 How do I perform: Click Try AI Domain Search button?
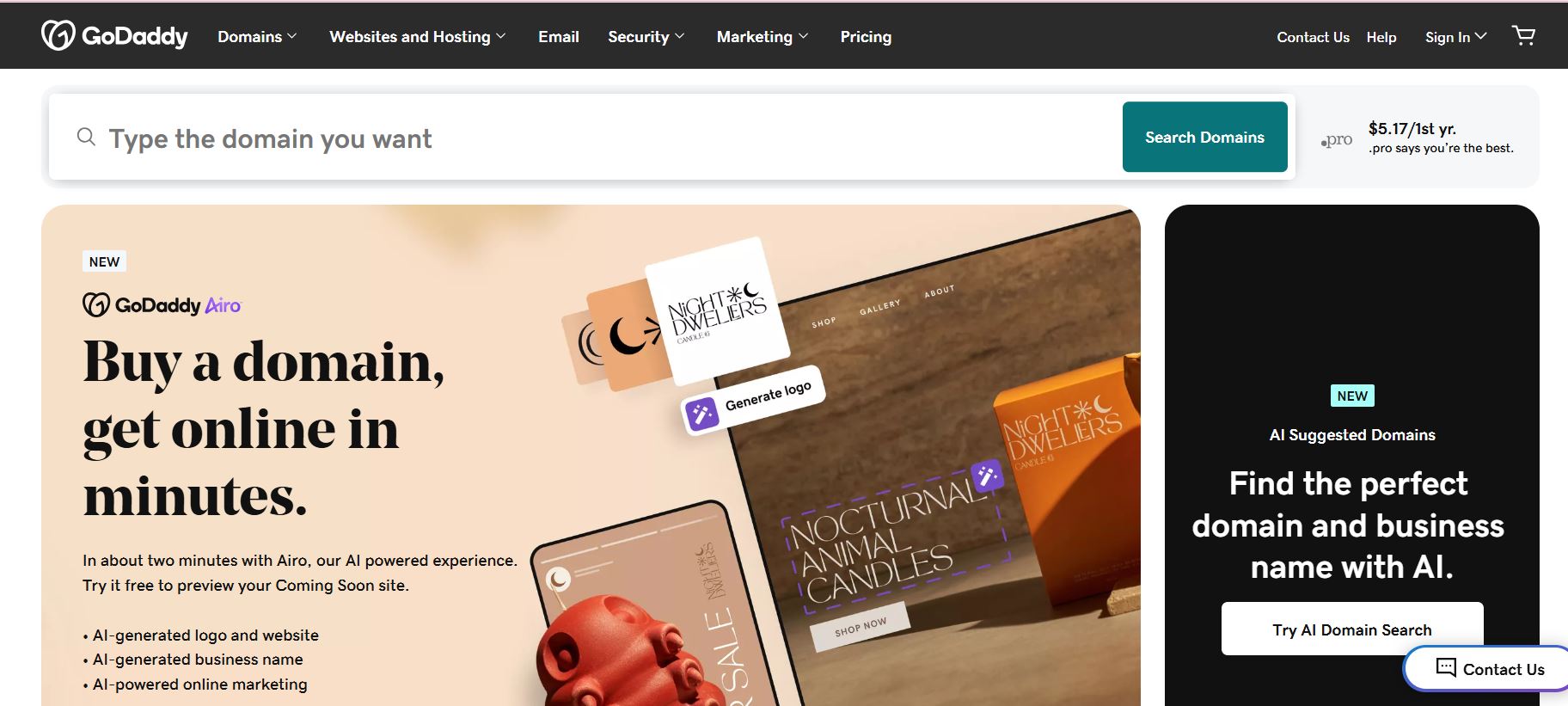tap(1352, 629)
